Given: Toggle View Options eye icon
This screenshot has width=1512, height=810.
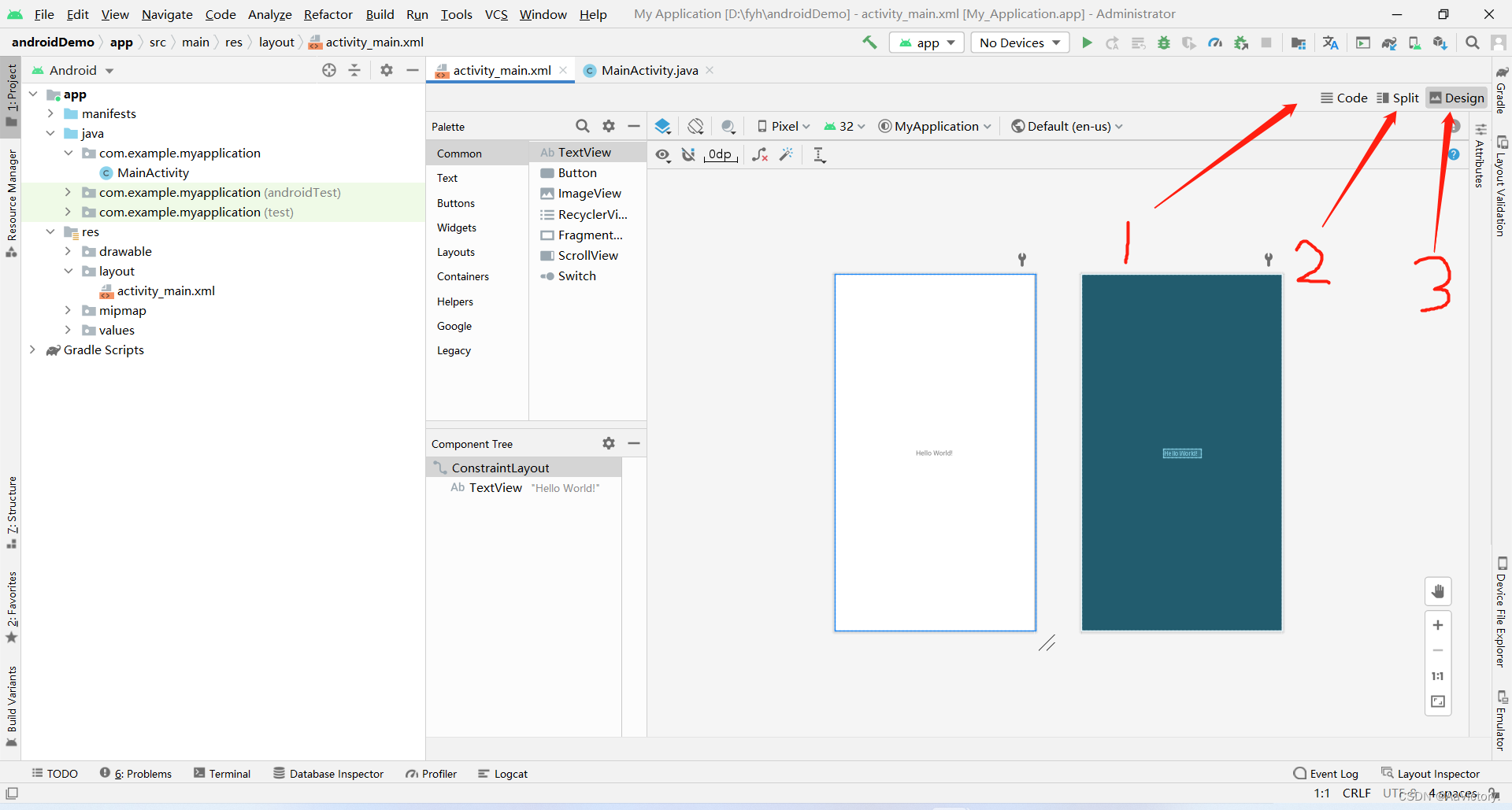Looking at the screenshot, I should pos(663,154).
